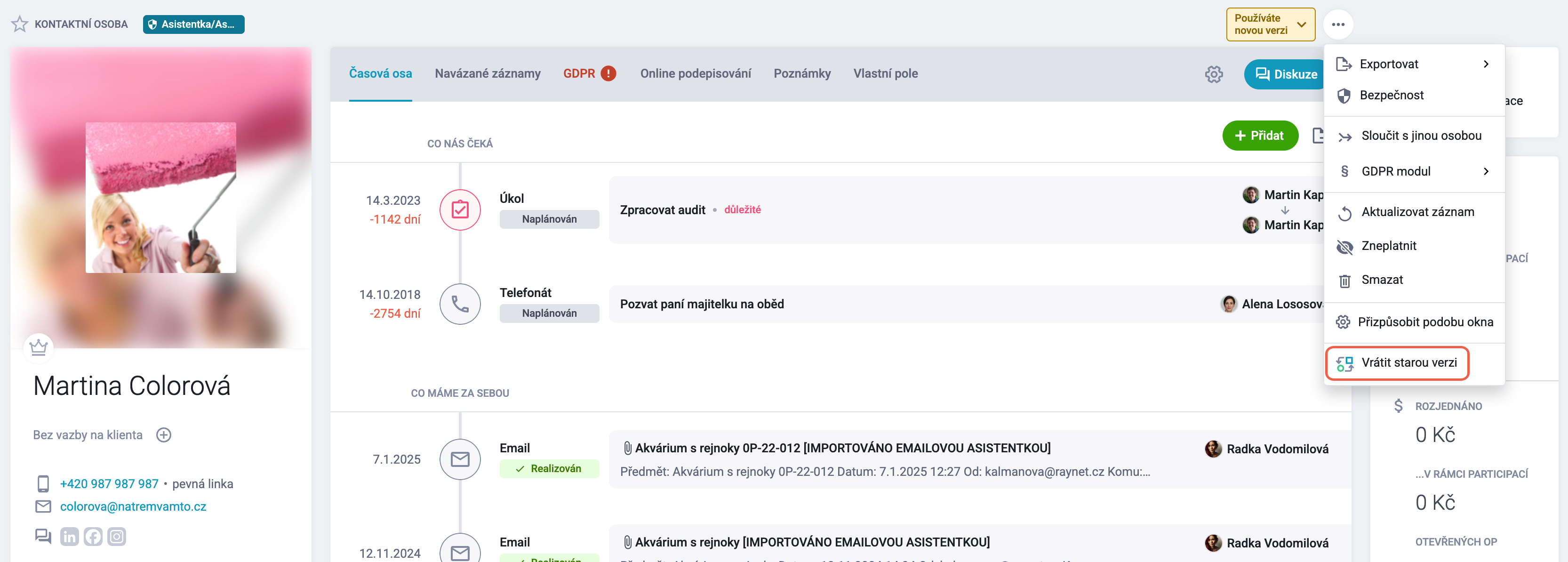The width and height of the screenshot is (1568, 562).
Task: Open the Facebook profile icon
Action: coord(93,537)
